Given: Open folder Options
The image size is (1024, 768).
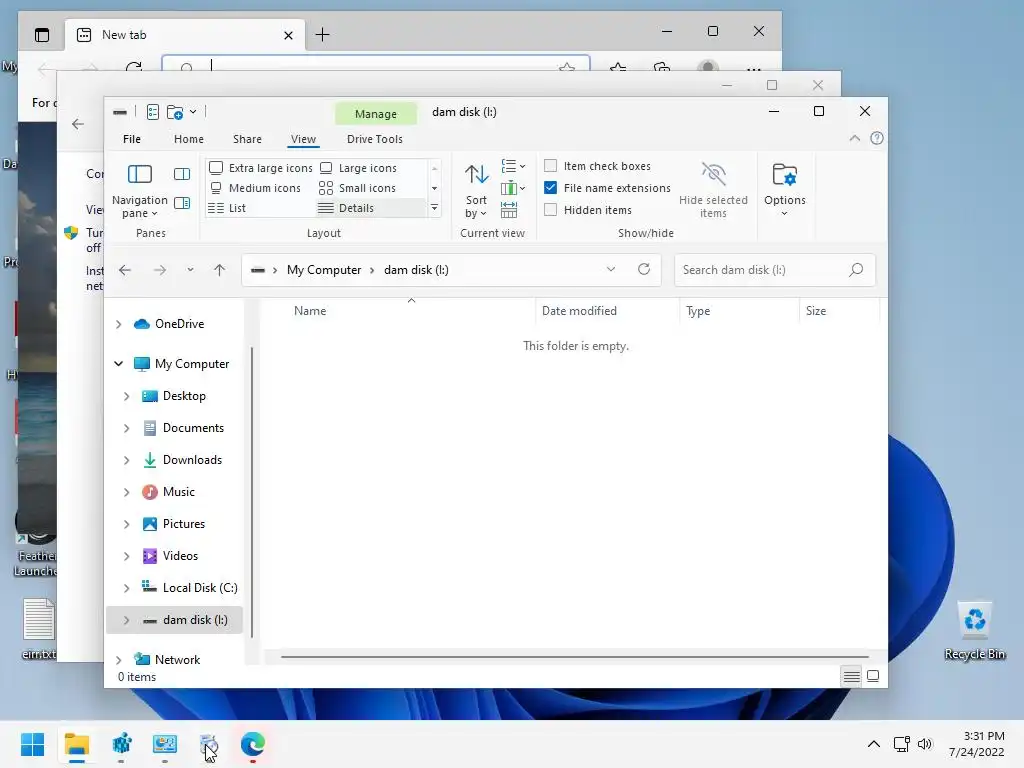Looking at the screenshot, I should coord(784,190).
